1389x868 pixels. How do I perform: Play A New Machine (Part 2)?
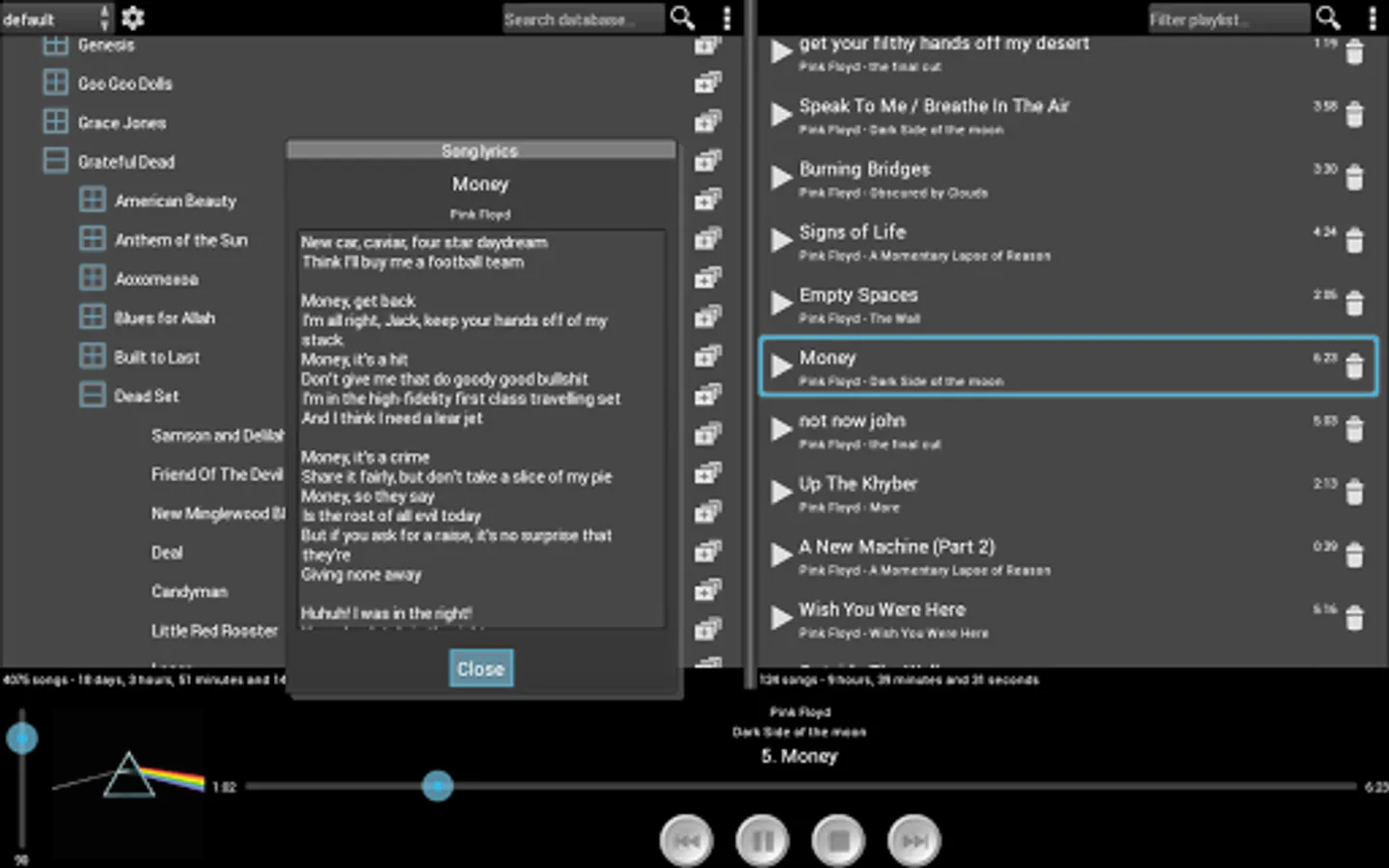pos(780,555)
